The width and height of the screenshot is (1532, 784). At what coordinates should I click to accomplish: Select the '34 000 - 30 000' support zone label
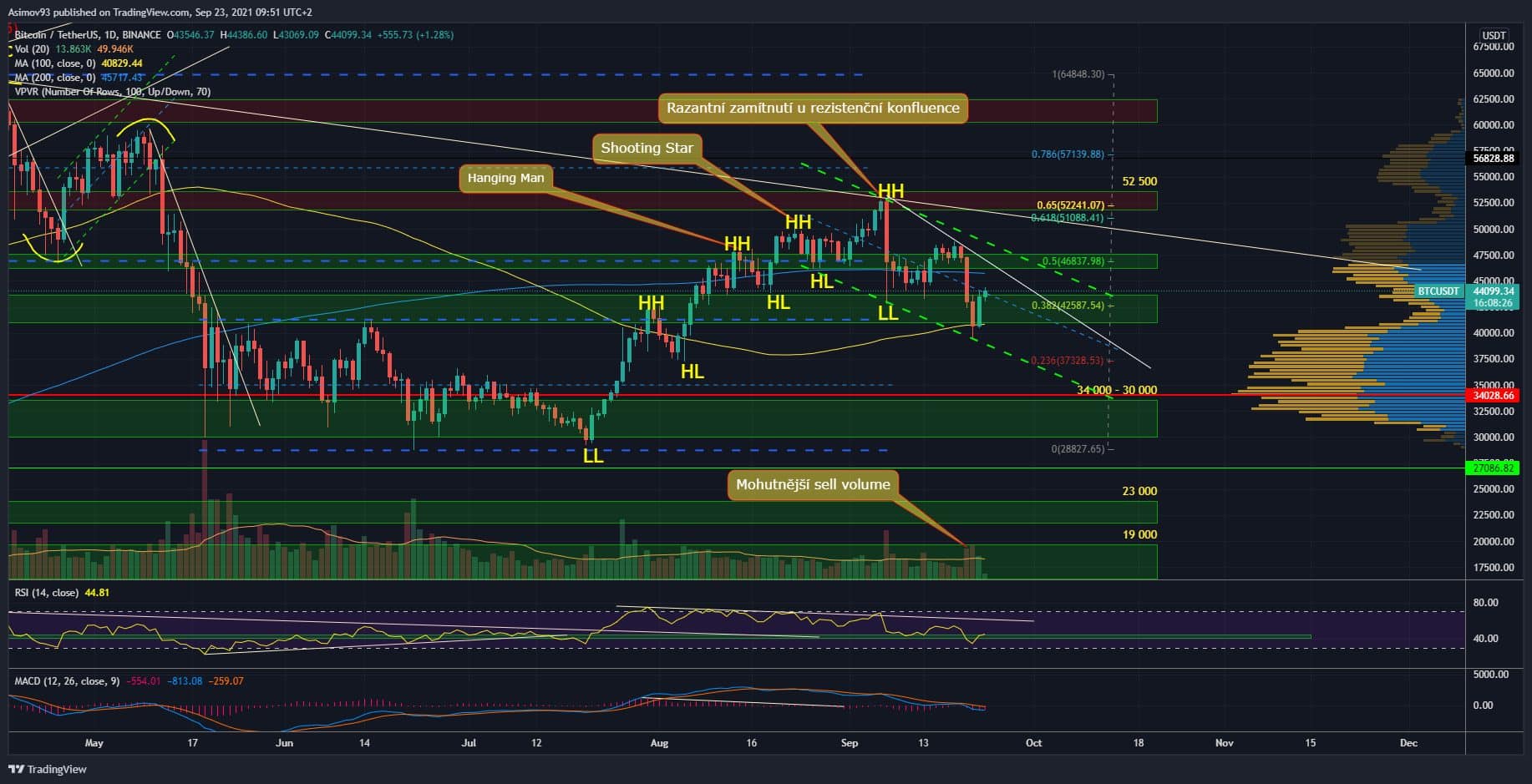pyautogui.click(x=1117, y=390)
